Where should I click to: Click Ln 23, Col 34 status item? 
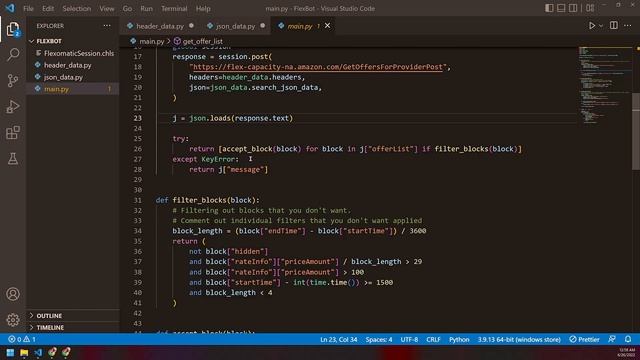[x=338, y=339]
